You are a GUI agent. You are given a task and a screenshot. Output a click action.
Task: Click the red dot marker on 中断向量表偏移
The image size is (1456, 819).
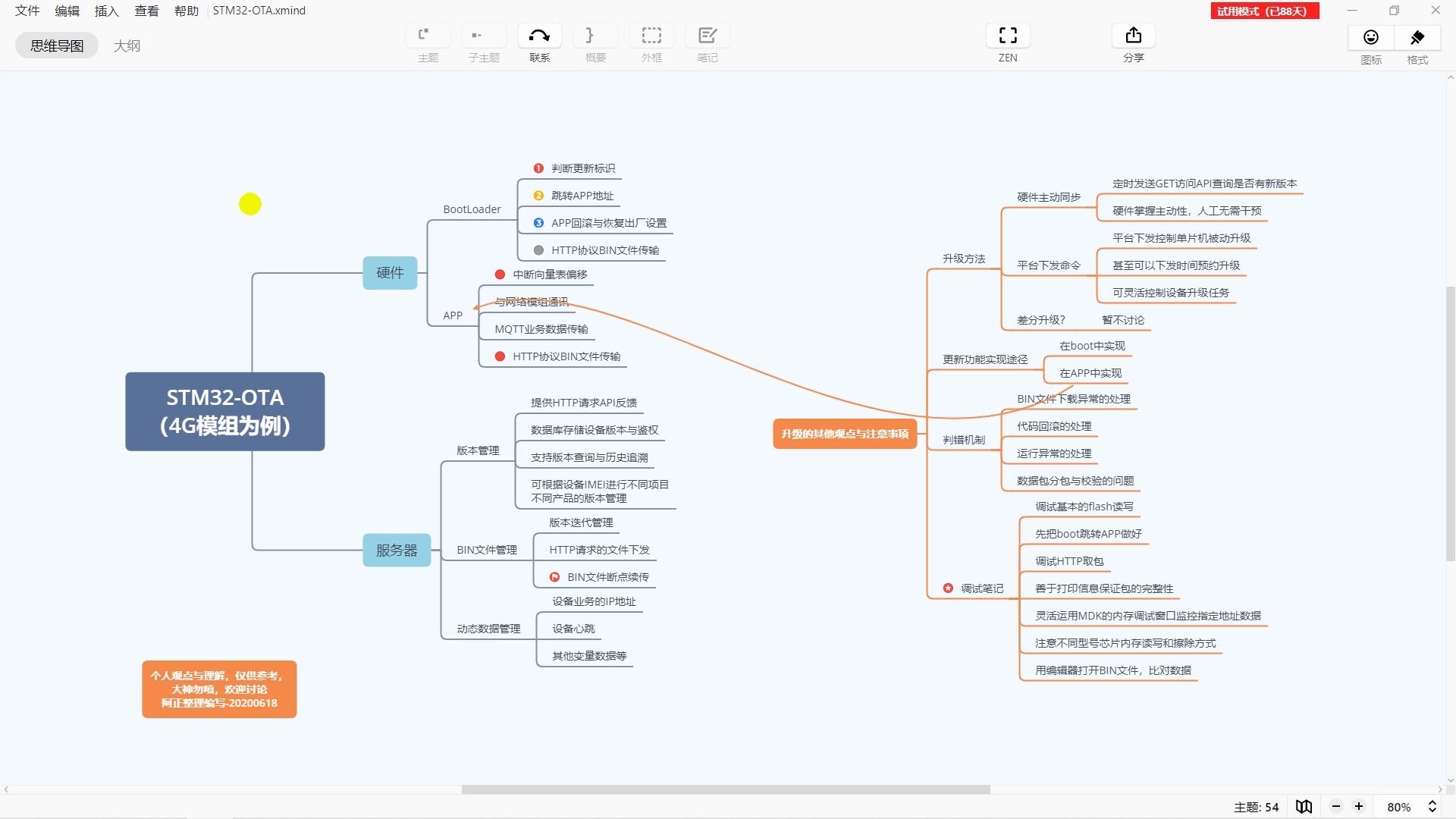[x=500, y=275]
